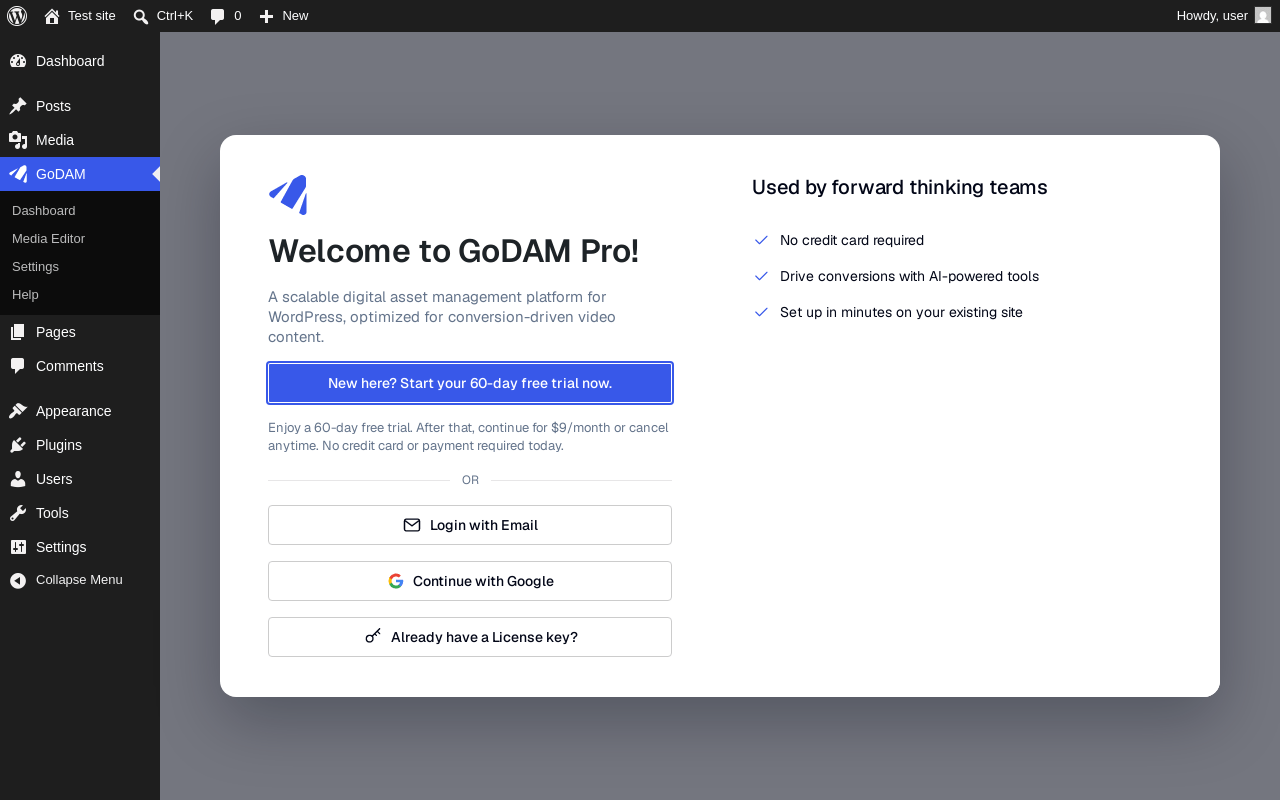Collapse the admin sidebar menu
The height and width of the screenshot is (800, 1280).
point(80,580)
